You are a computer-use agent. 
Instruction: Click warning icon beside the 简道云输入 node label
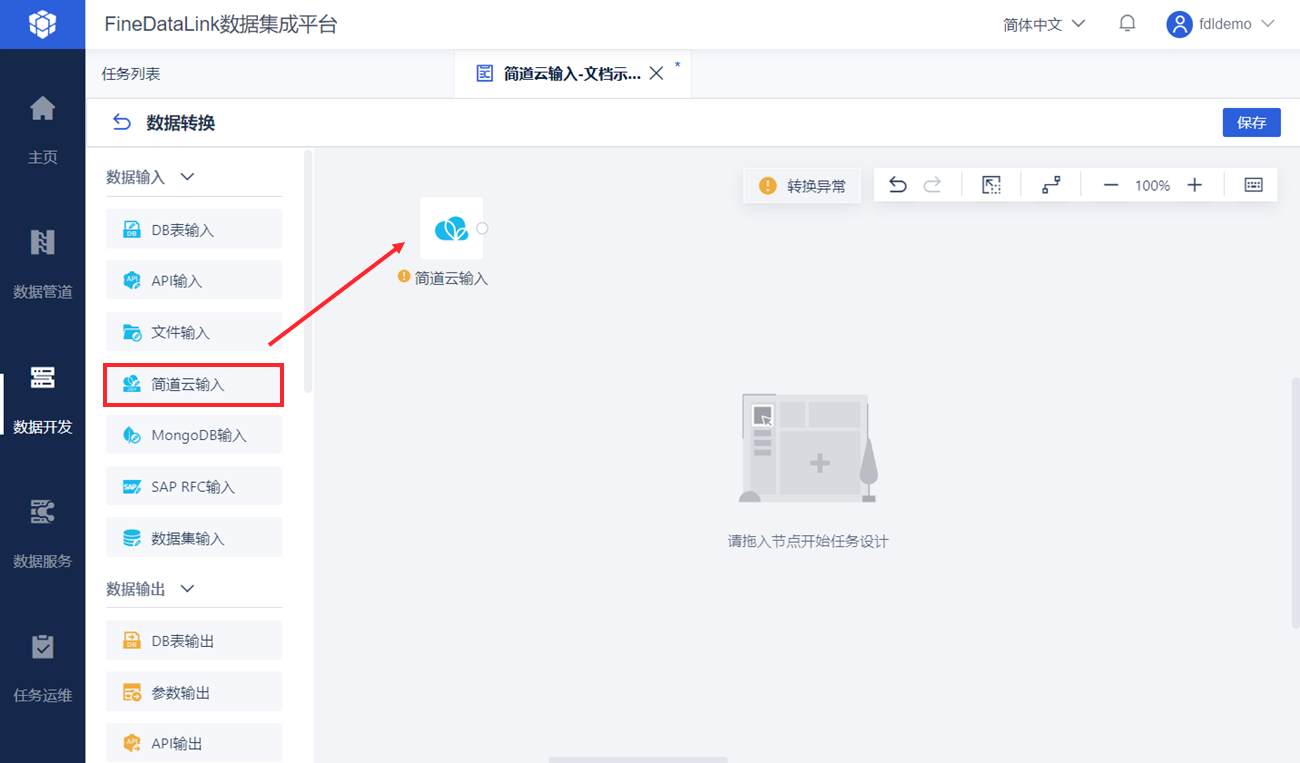tap(404, 276)
